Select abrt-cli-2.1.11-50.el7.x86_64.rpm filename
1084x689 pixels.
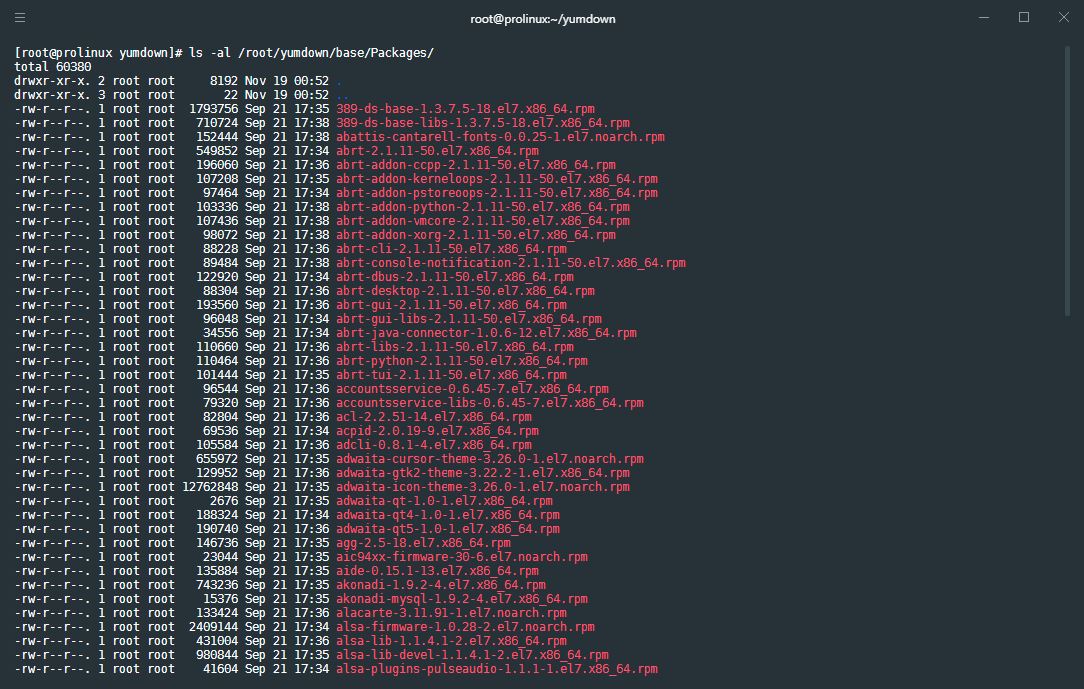[x=451, y=249]
